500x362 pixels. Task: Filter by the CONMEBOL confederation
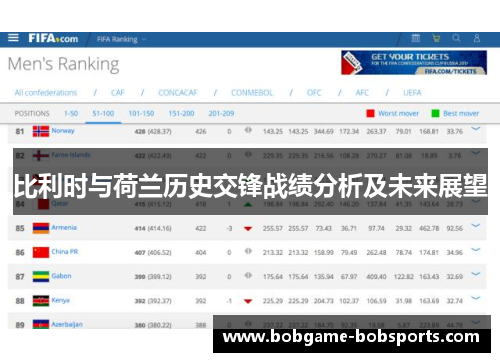[252, 93]
